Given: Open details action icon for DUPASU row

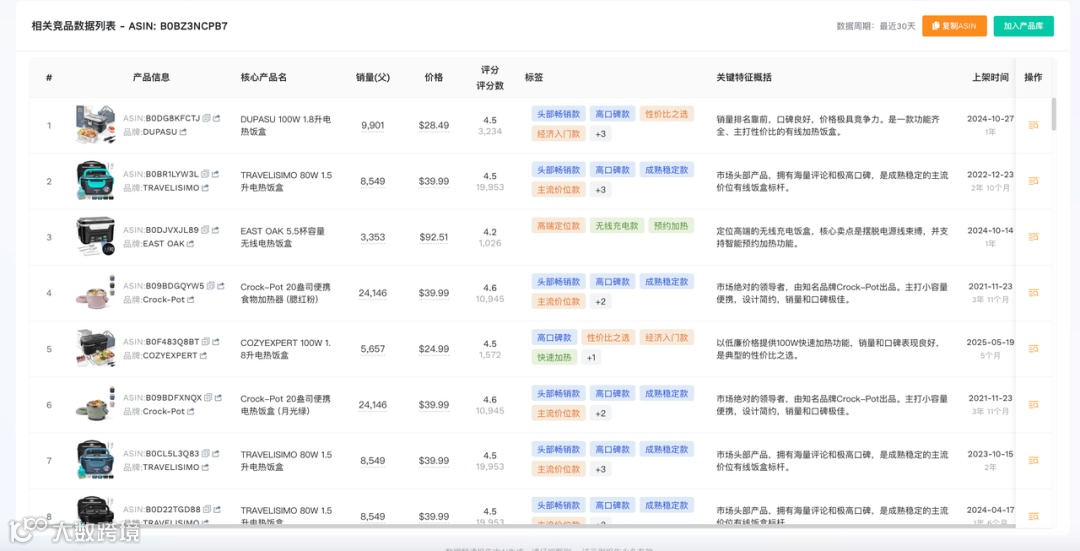Looking at the screenshot, I should click(1033, 125).
